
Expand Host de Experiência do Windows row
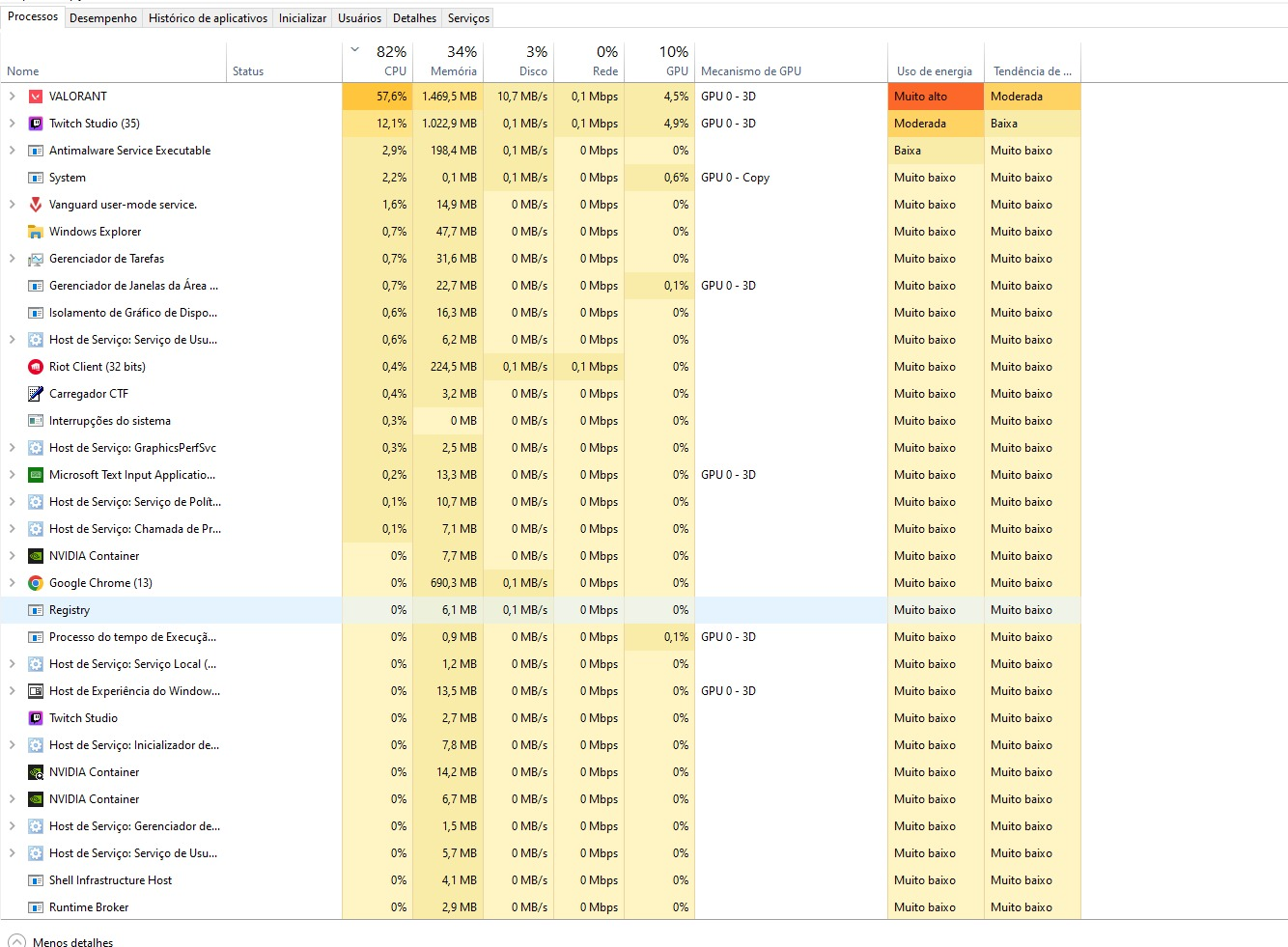pos(12,691)
